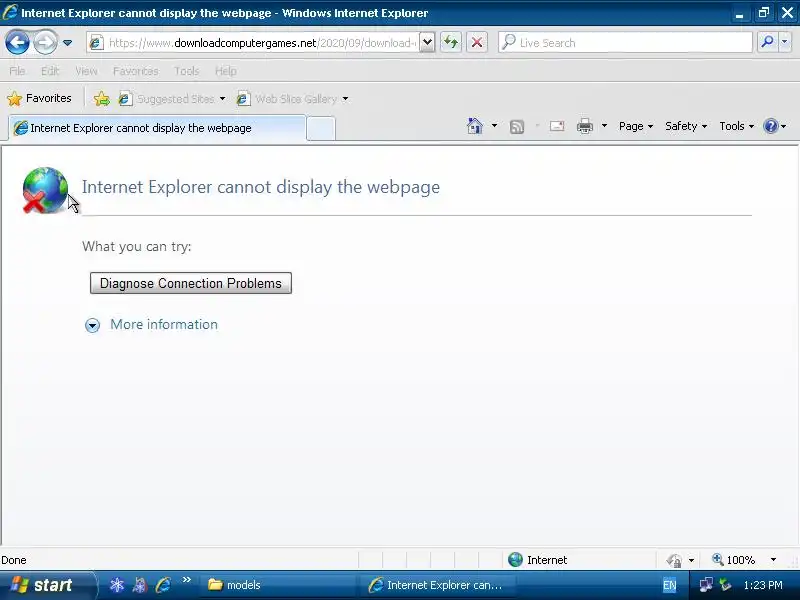Launch Internet Explorer from quick launch
Image resolution: width=800 pixels, height=600 pixels.
pos(163,585)
